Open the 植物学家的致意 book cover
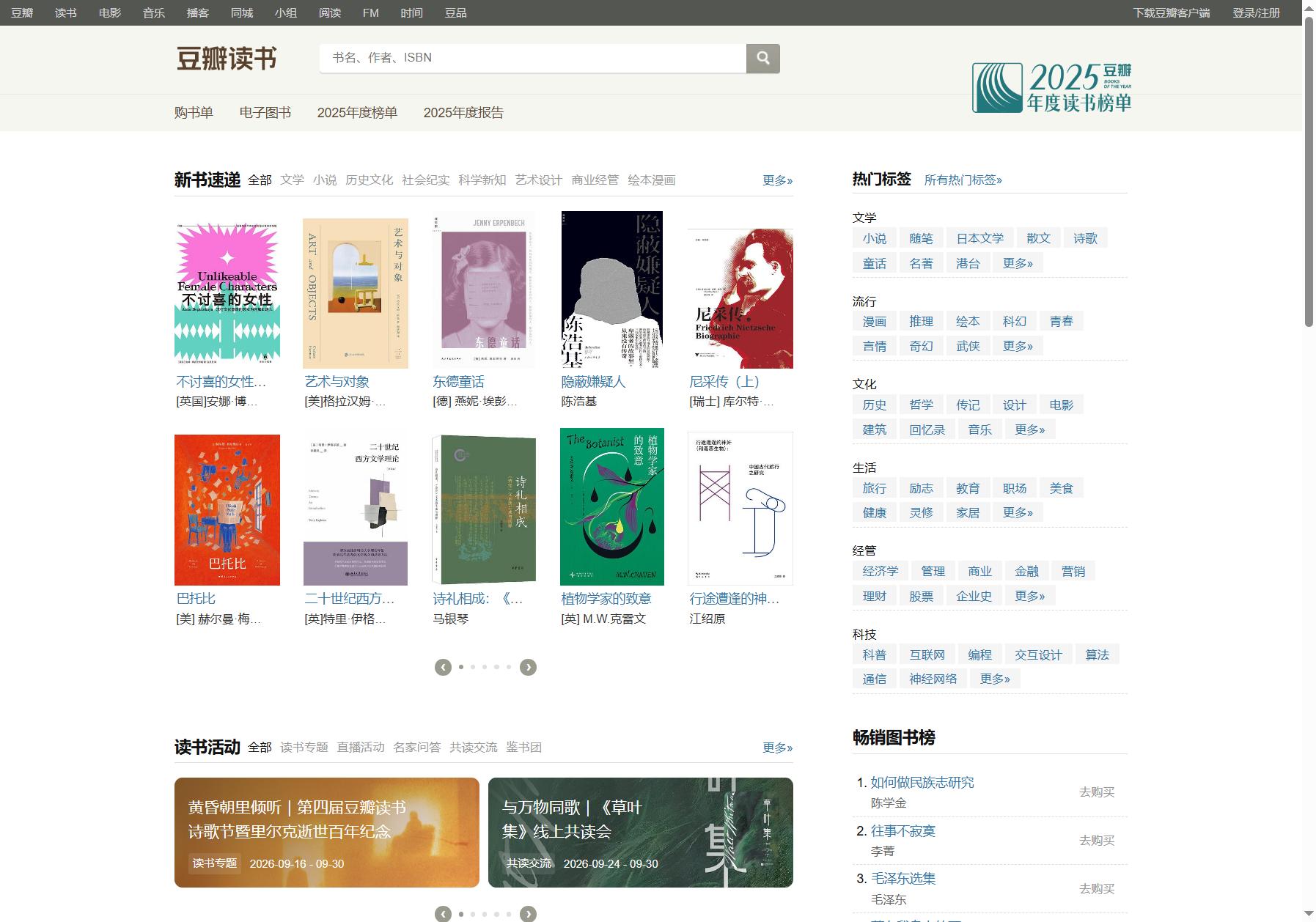The width and height of the screenshot is (1316, 922). (612, 506)
